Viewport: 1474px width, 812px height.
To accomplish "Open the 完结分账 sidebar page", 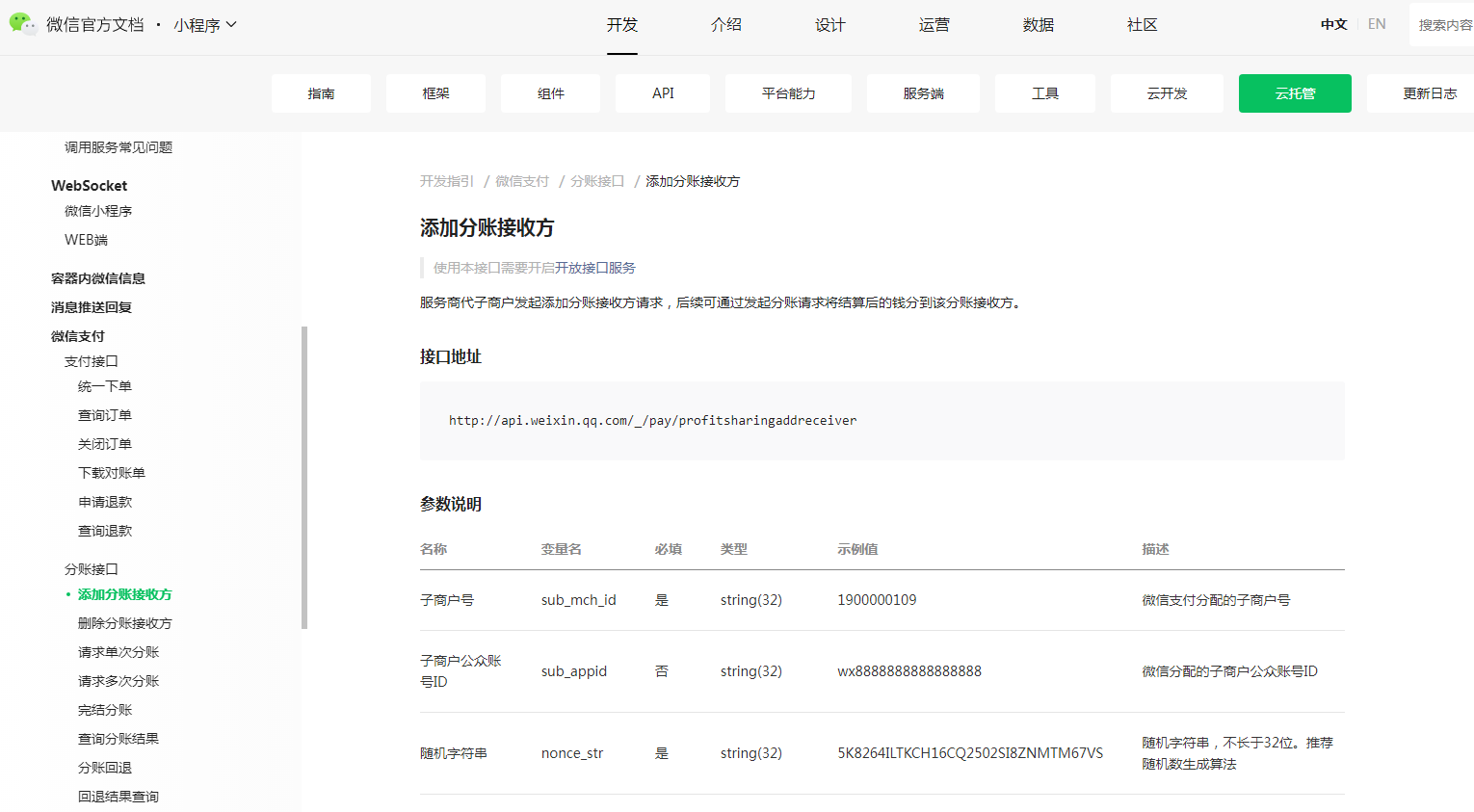I will coord(105,710).
